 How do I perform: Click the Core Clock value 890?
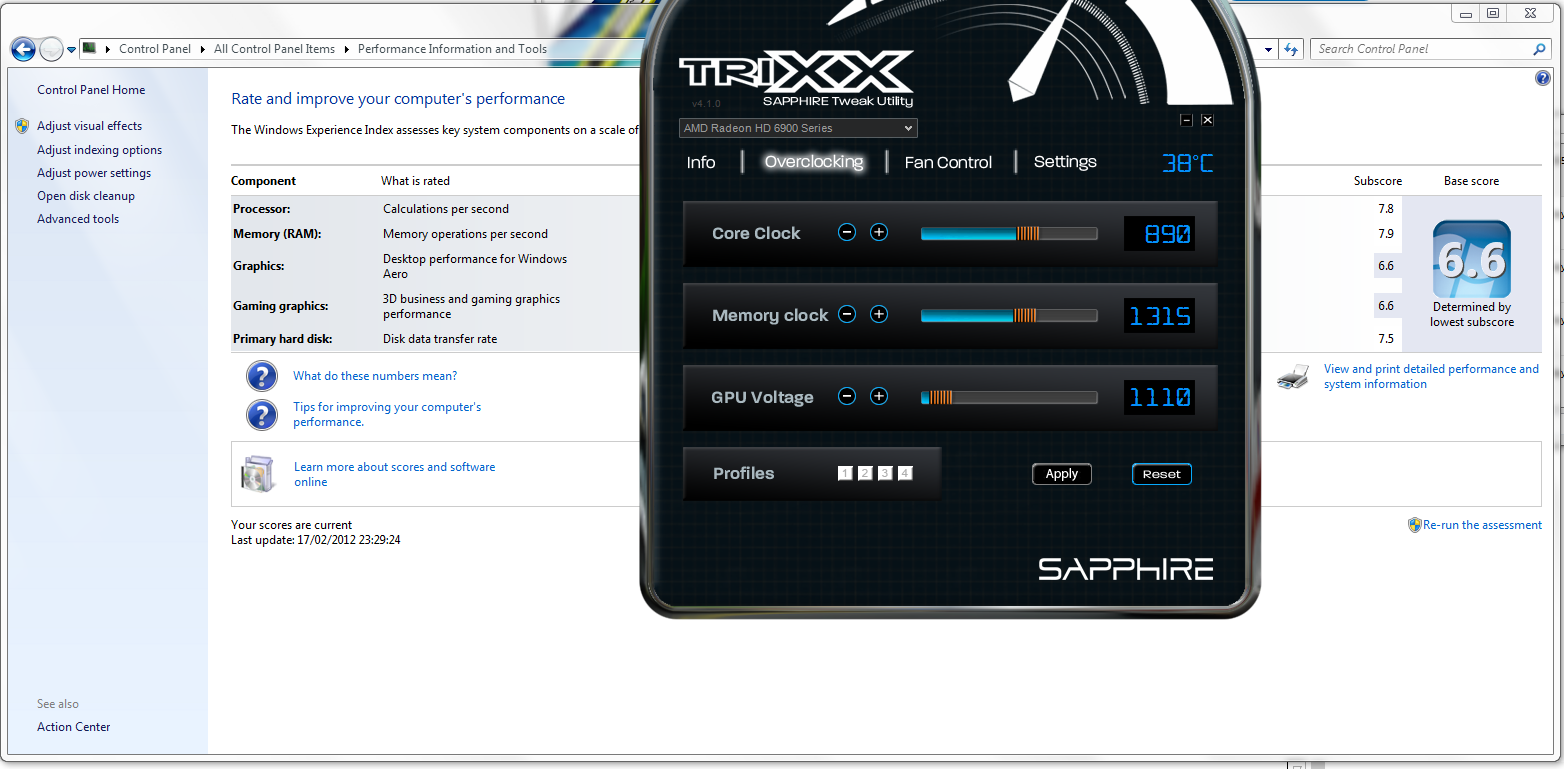[1159, 234]
